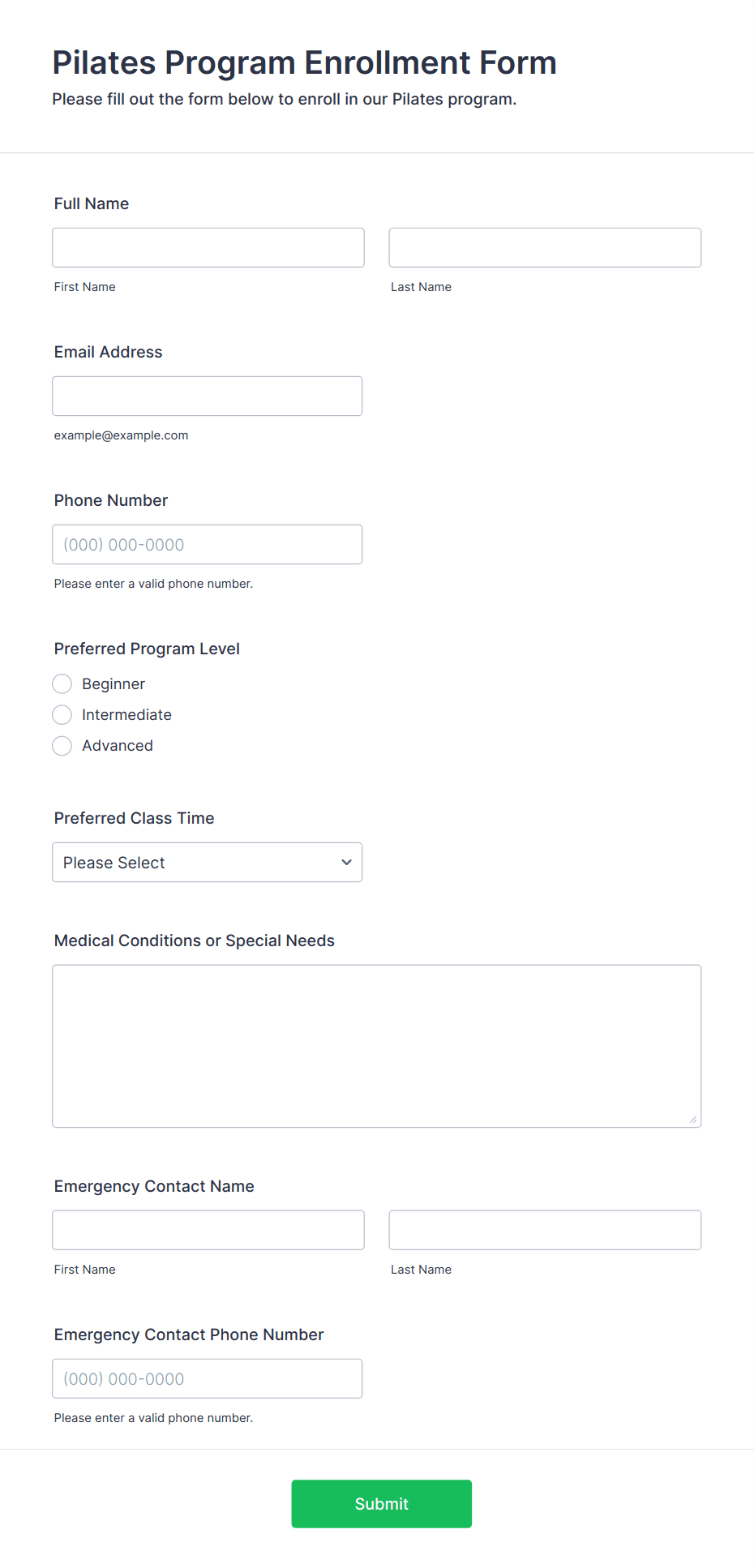Focus the Email Address input box

coord(208,396)
